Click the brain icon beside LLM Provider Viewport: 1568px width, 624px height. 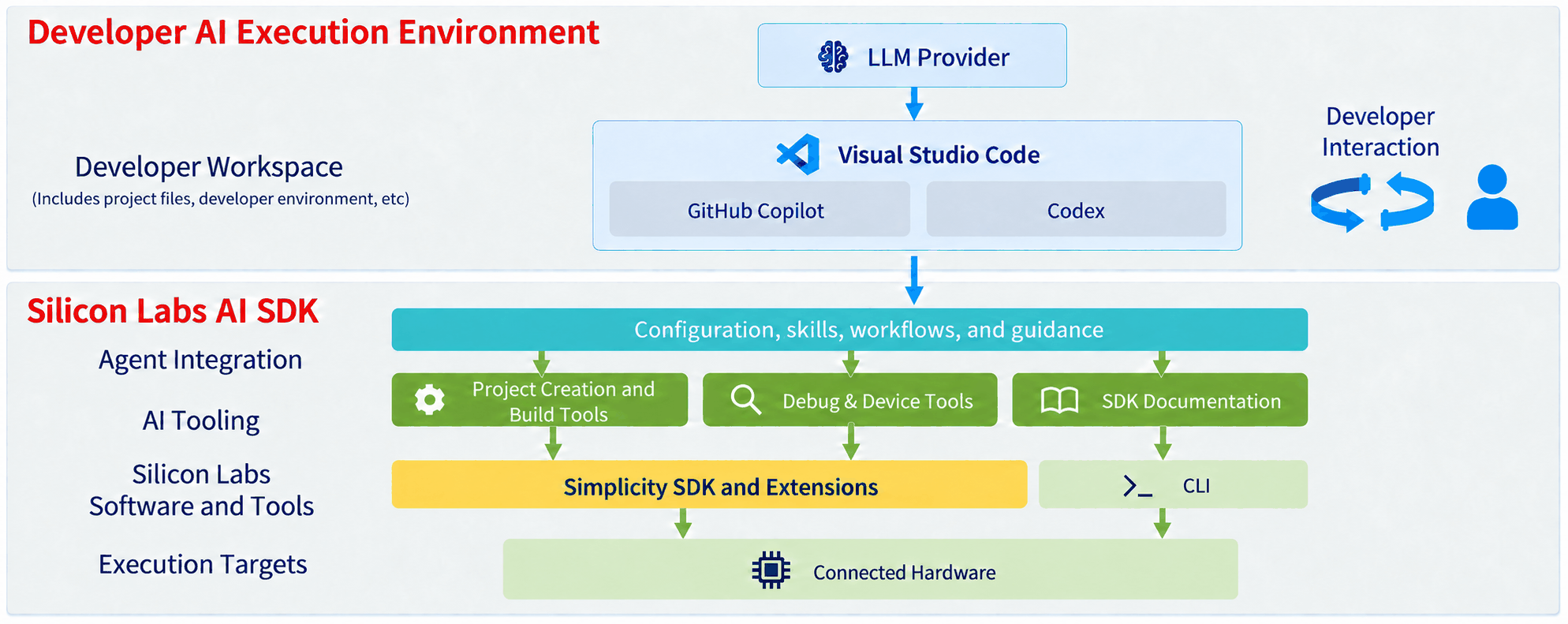tap(833, 57)
